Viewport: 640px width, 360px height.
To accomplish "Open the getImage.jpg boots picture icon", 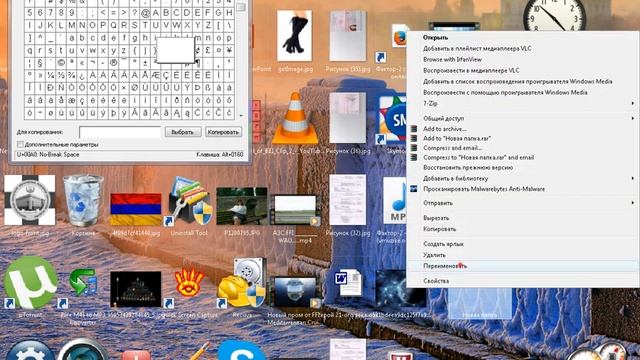I will point(294,36).
